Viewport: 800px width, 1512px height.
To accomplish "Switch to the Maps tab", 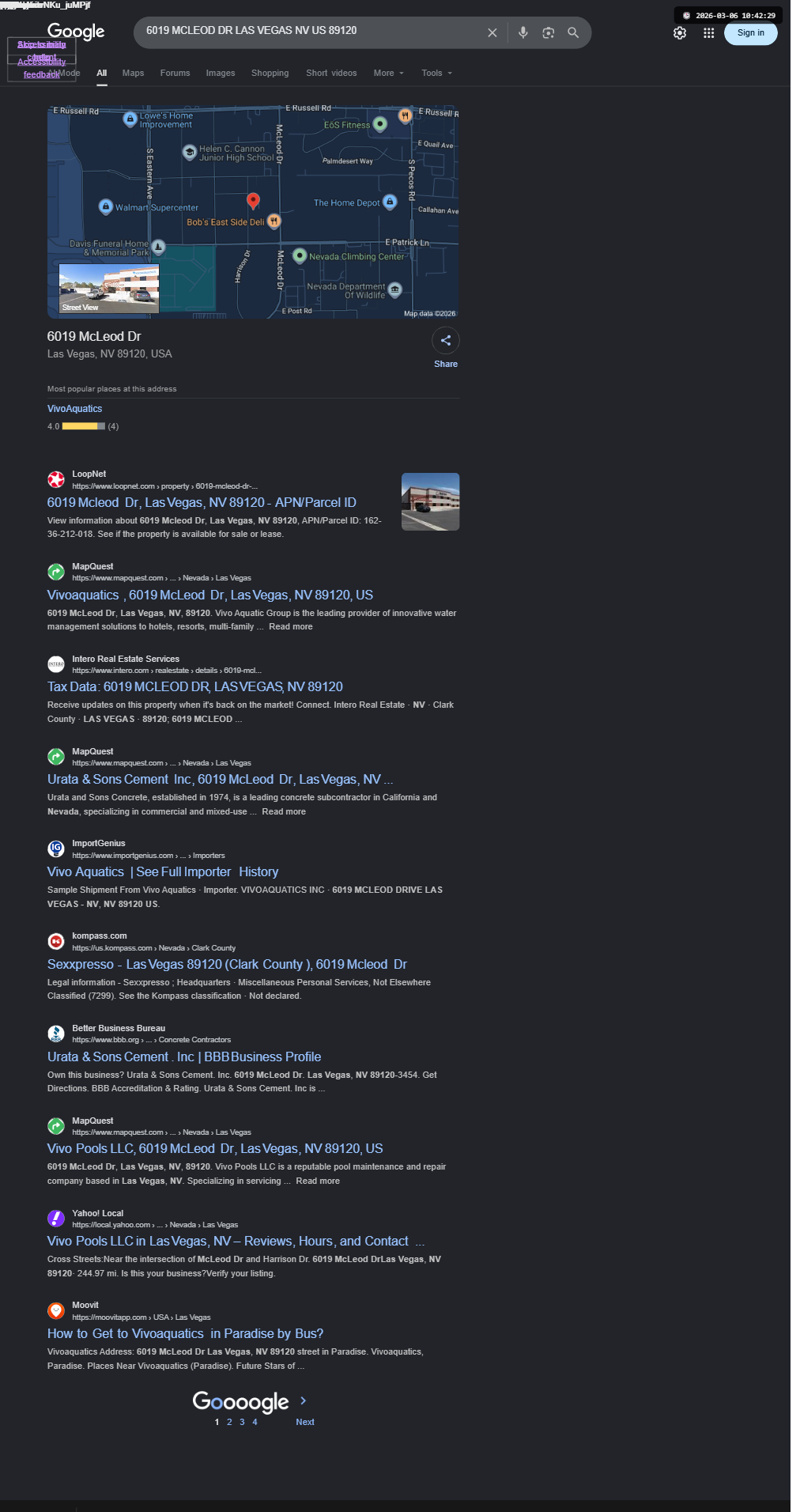I will [133, 73].
